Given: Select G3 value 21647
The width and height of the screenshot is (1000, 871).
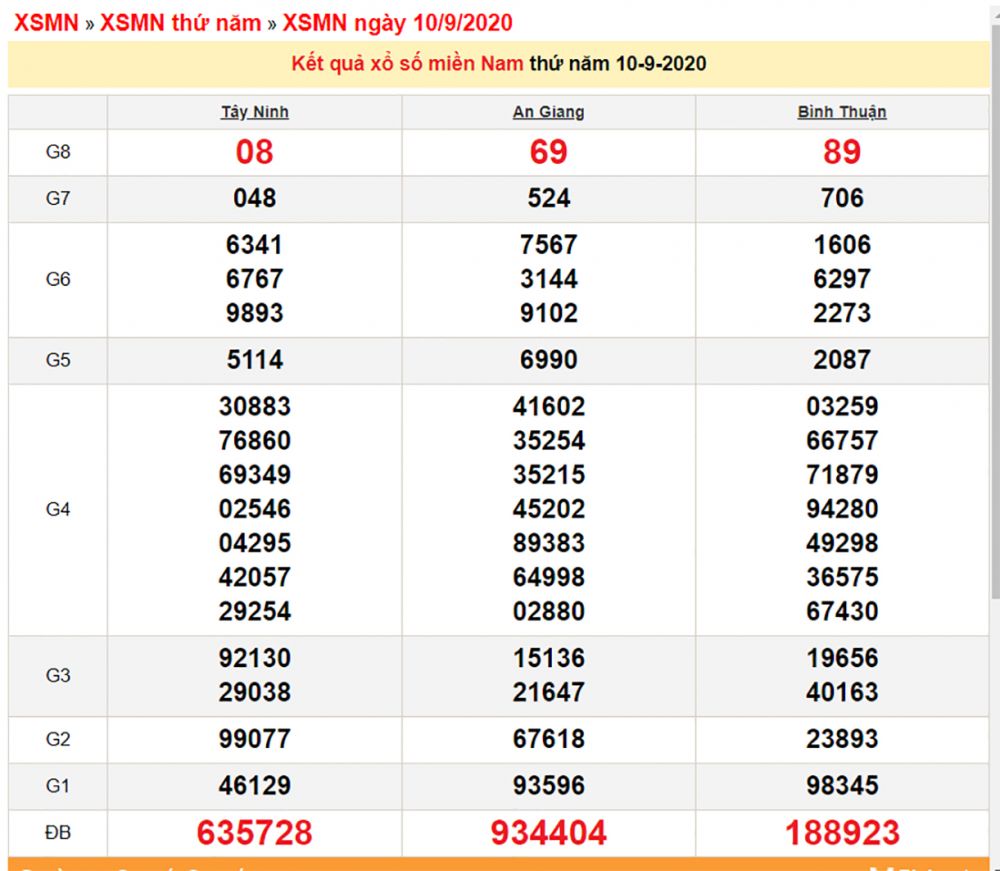Looking at the screenshot, I should [x=548, y=692].
